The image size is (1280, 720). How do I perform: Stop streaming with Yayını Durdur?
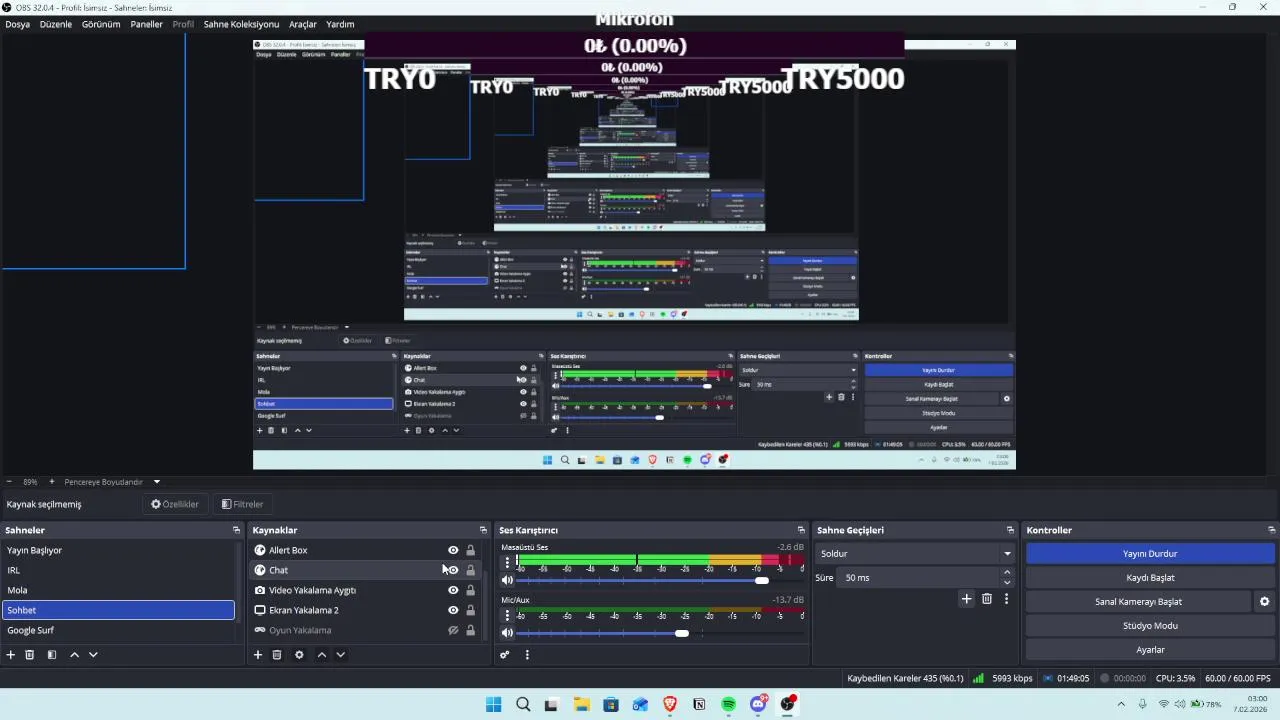click(1150, 553)
